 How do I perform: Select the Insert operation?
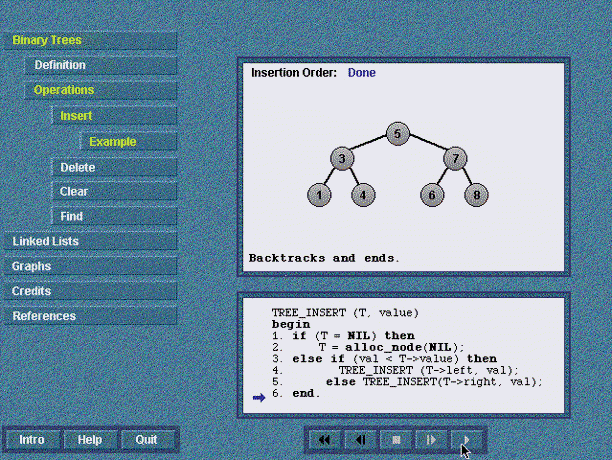(x=114, y=116)
